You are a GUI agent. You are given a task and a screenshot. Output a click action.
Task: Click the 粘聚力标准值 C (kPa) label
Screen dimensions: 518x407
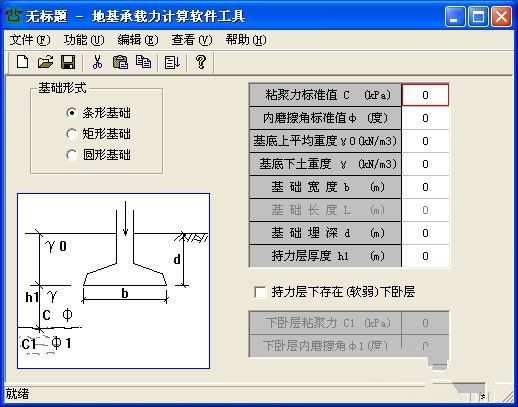coord(325,95)
